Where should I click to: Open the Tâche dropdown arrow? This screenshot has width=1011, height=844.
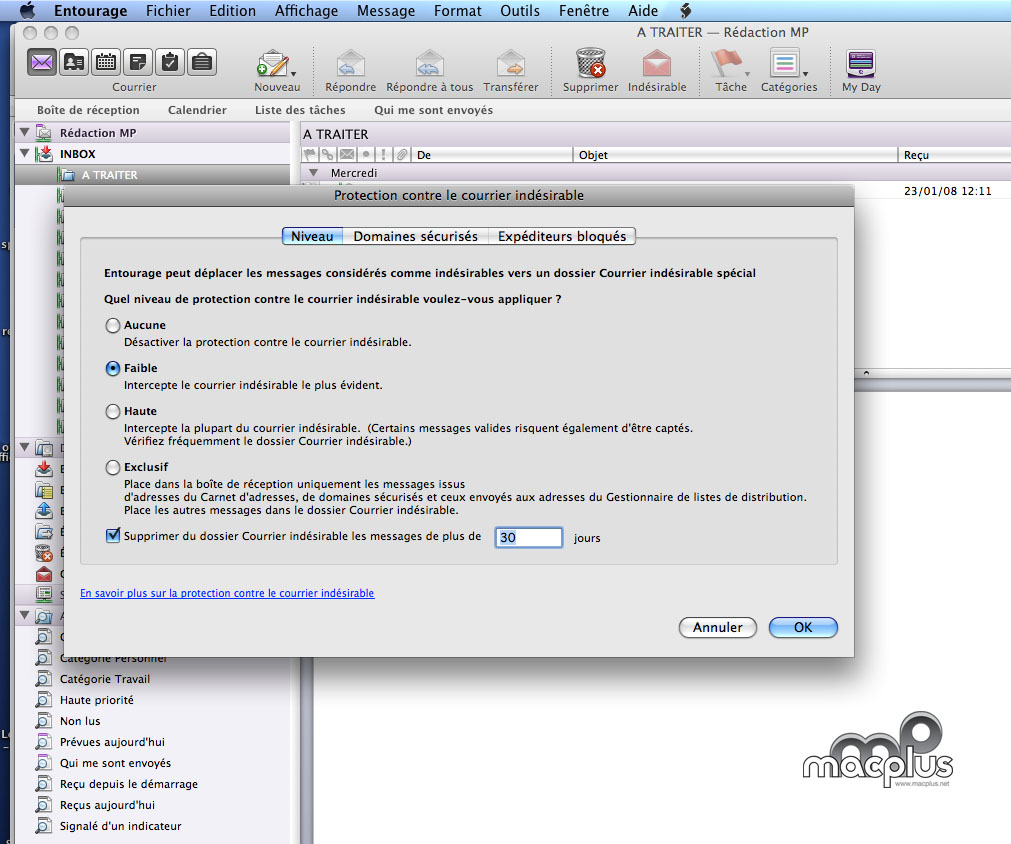pos(747,74)
